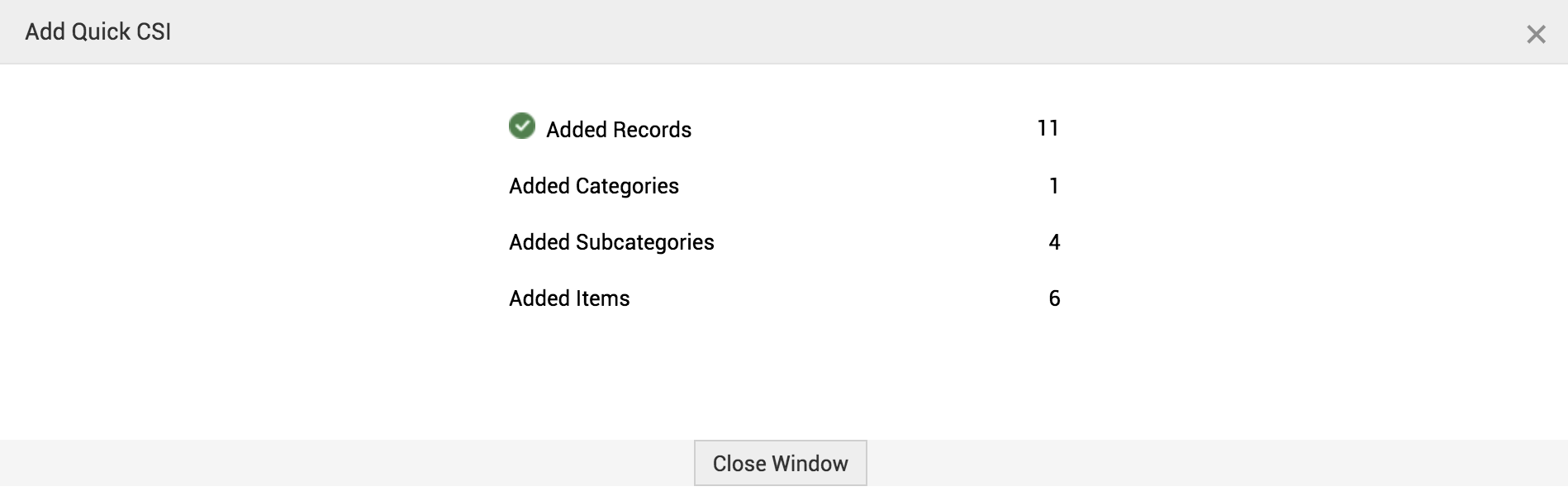The width and height of the screenshot is (1568, 496).
Task: Click the word CSI in the dialog title
Action: pos(154,31)
